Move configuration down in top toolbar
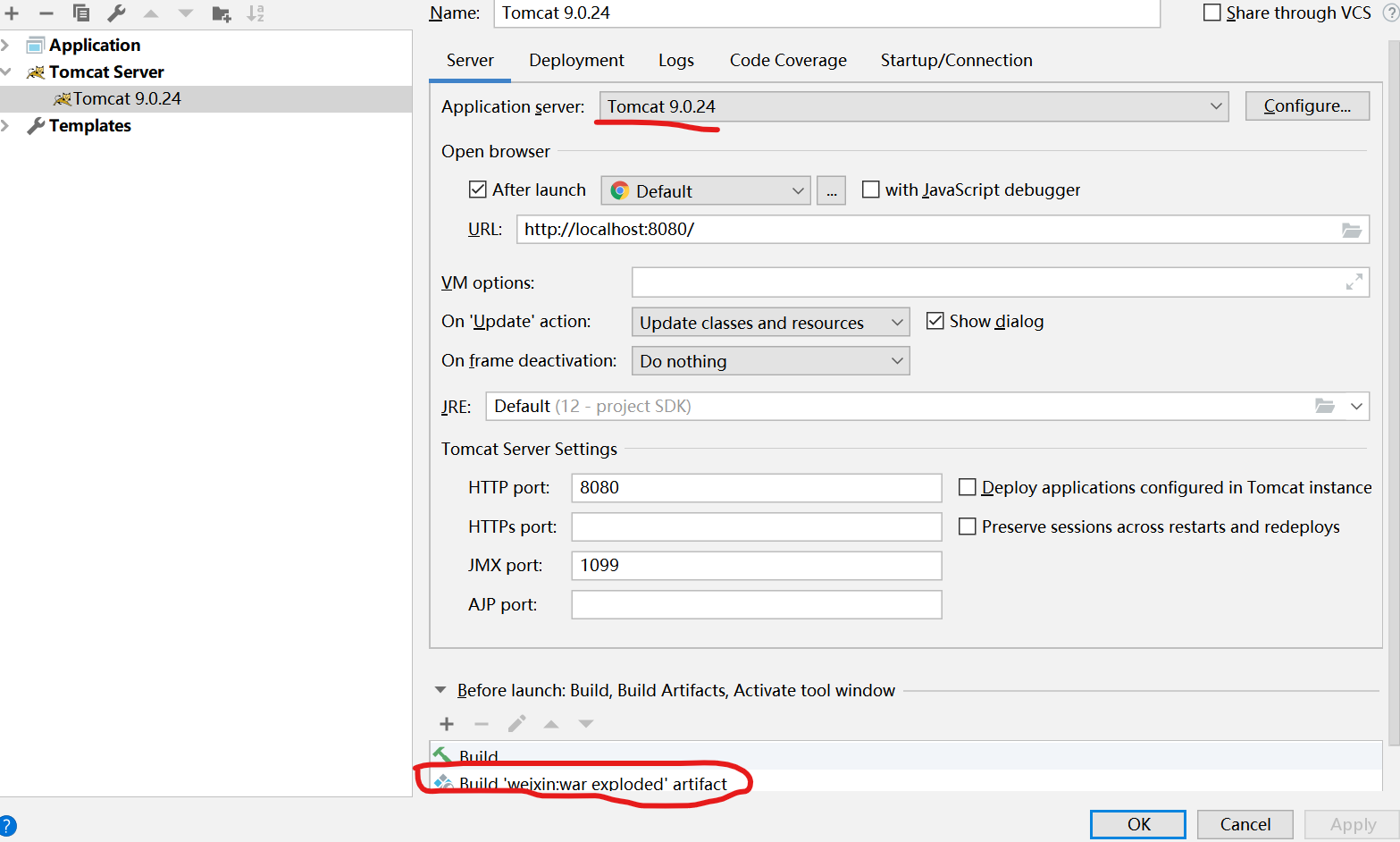The width and height of the screenshot is (1400, 842). point(186,13)
